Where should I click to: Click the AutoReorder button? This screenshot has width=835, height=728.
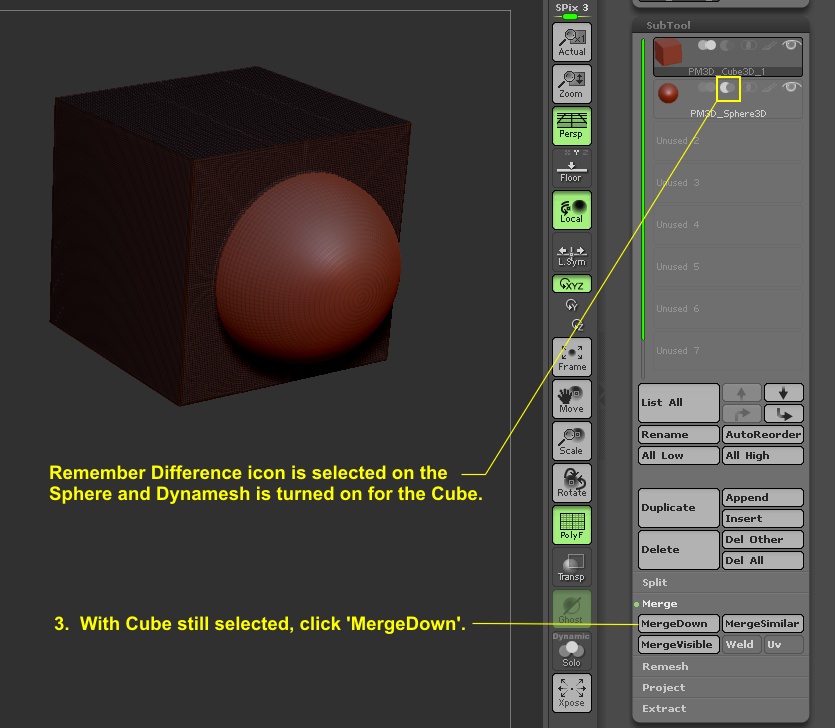[x=762, y=434]
